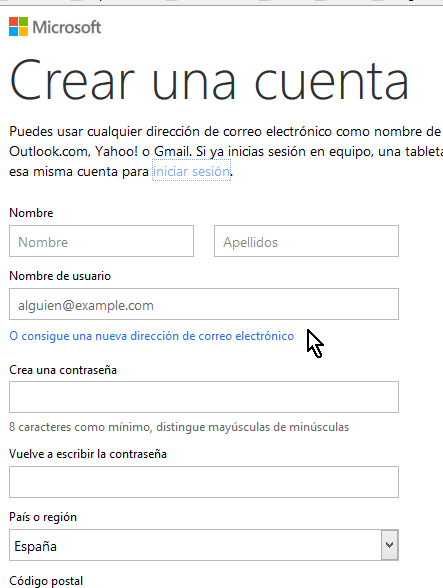Click the 'Nombre de usuario' label
This screenshot has width=443, height=588.
click(x=60, y=276)
